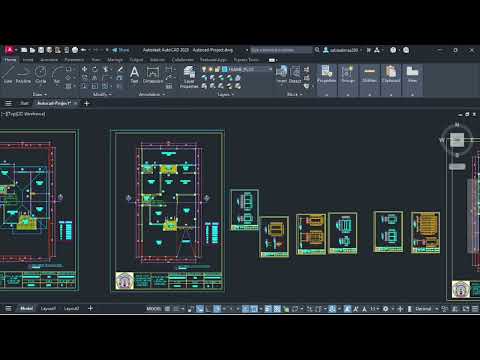This screenshot has height=360, width=480.
Task: Click the ViewCube top face
Action: tap(457, 140)
